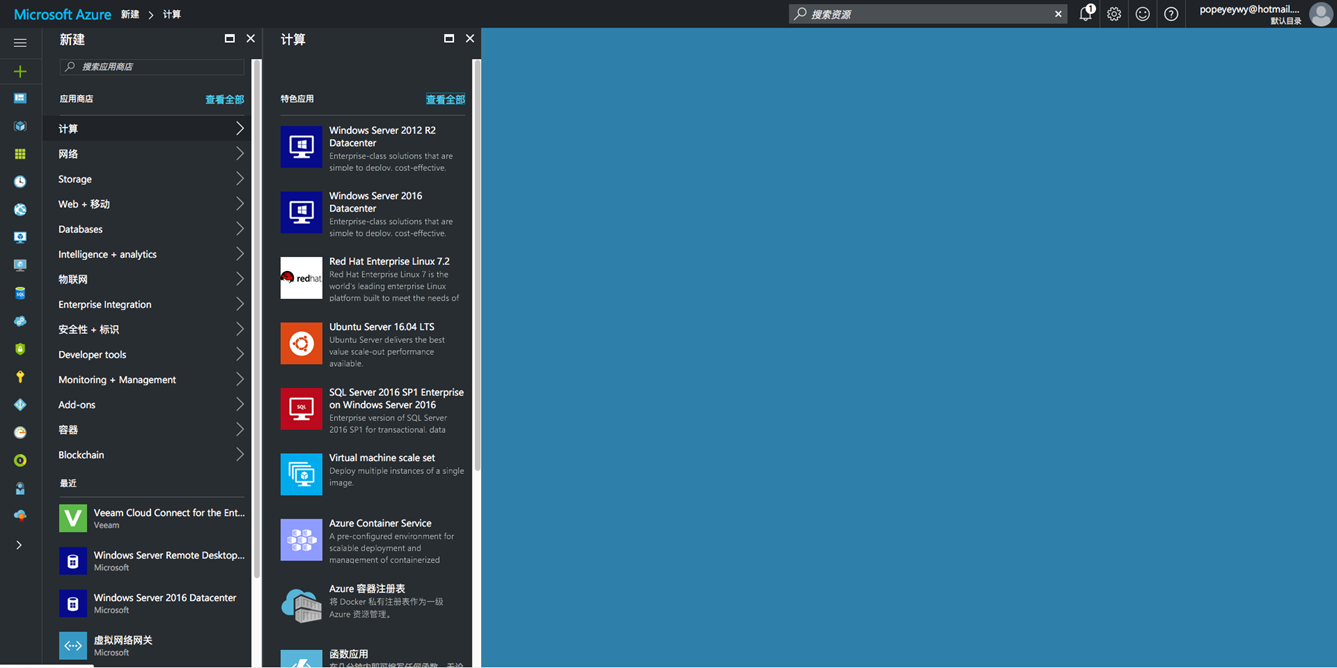Click the notifications bell icon
Viewport: 1337px width, 668px height.
pos(1086,14)
